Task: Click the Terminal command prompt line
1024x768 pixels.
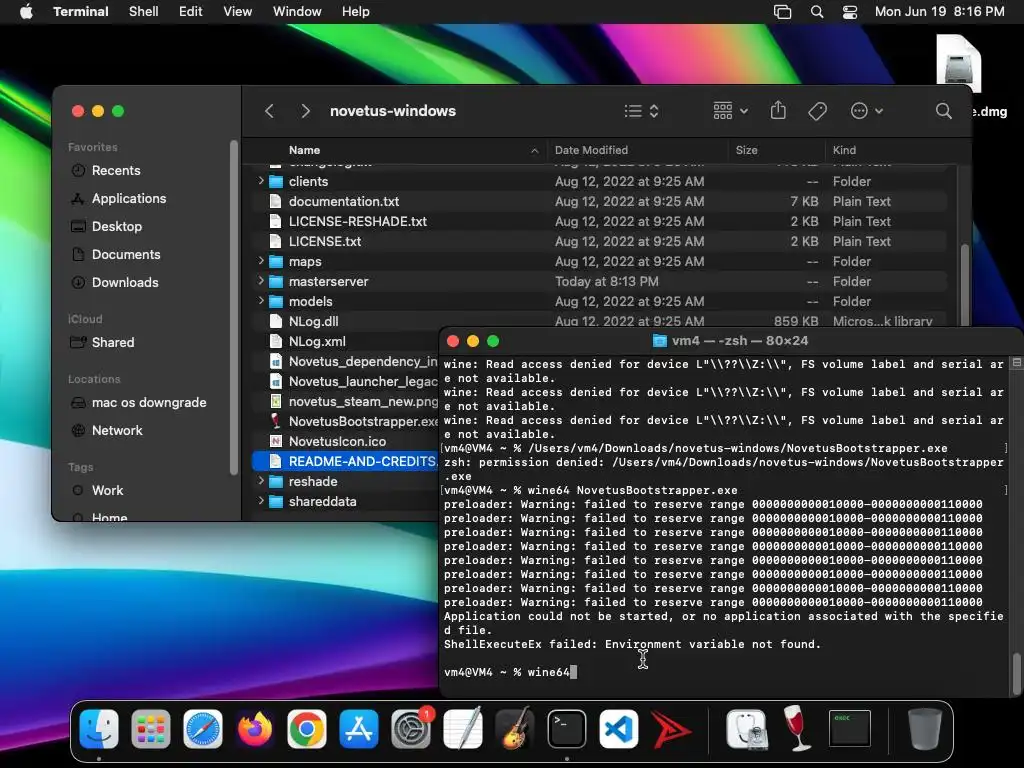Action: (725, 672)
